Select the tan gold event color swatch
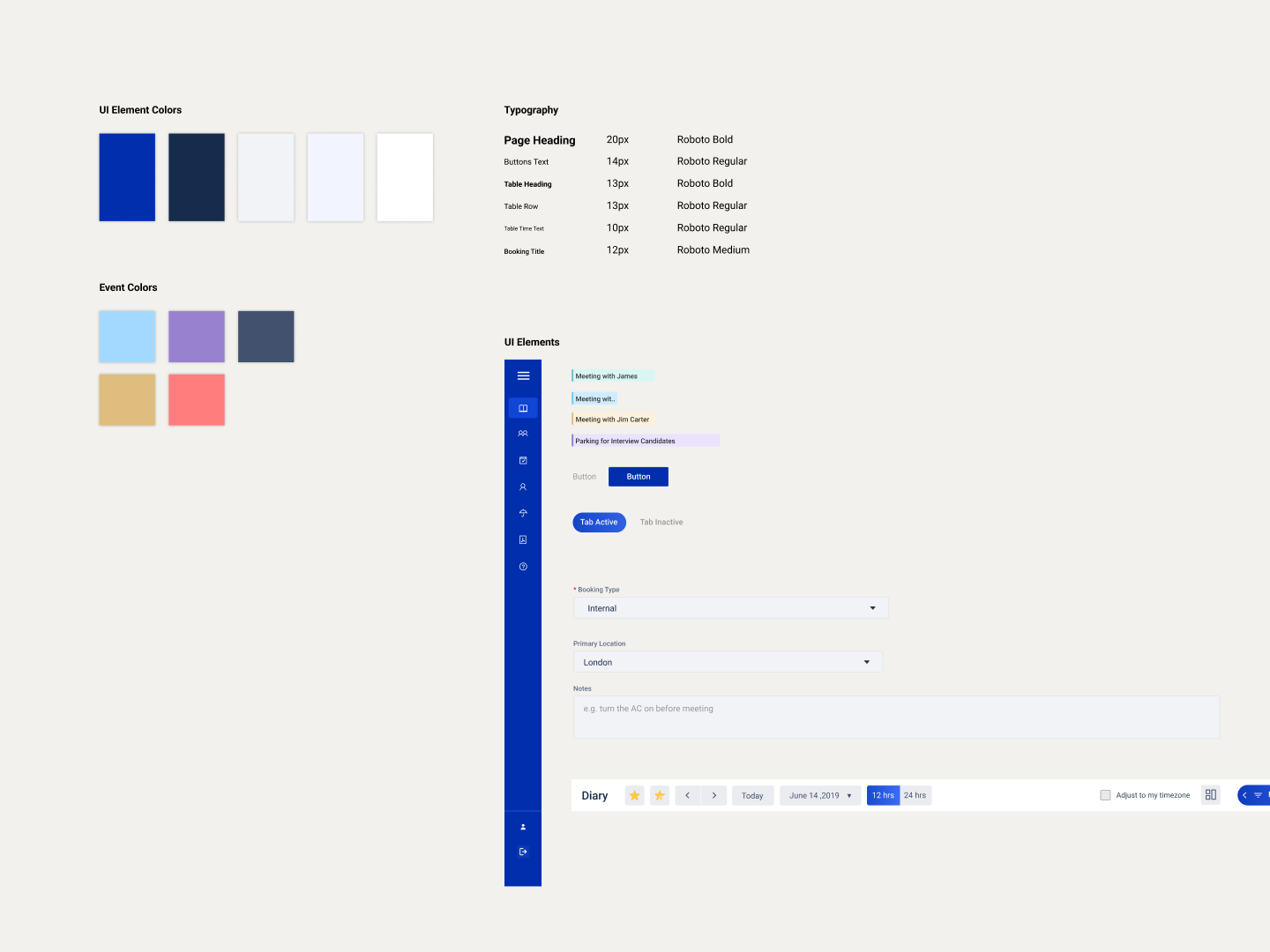Viewport: 1270px width, 952px height. click(127, 400)
